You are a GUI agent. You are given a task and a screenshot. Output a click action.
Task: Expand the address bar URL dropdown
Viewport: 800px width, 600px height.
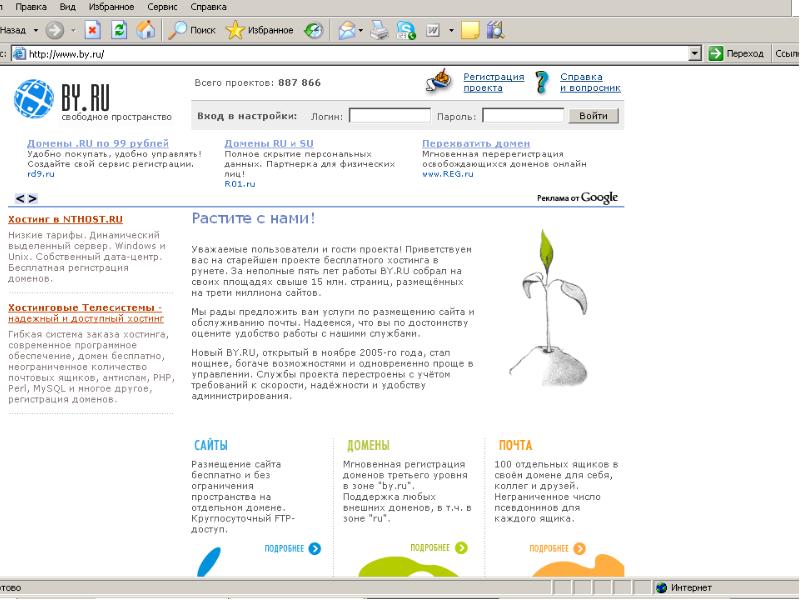tap(695, 53)
